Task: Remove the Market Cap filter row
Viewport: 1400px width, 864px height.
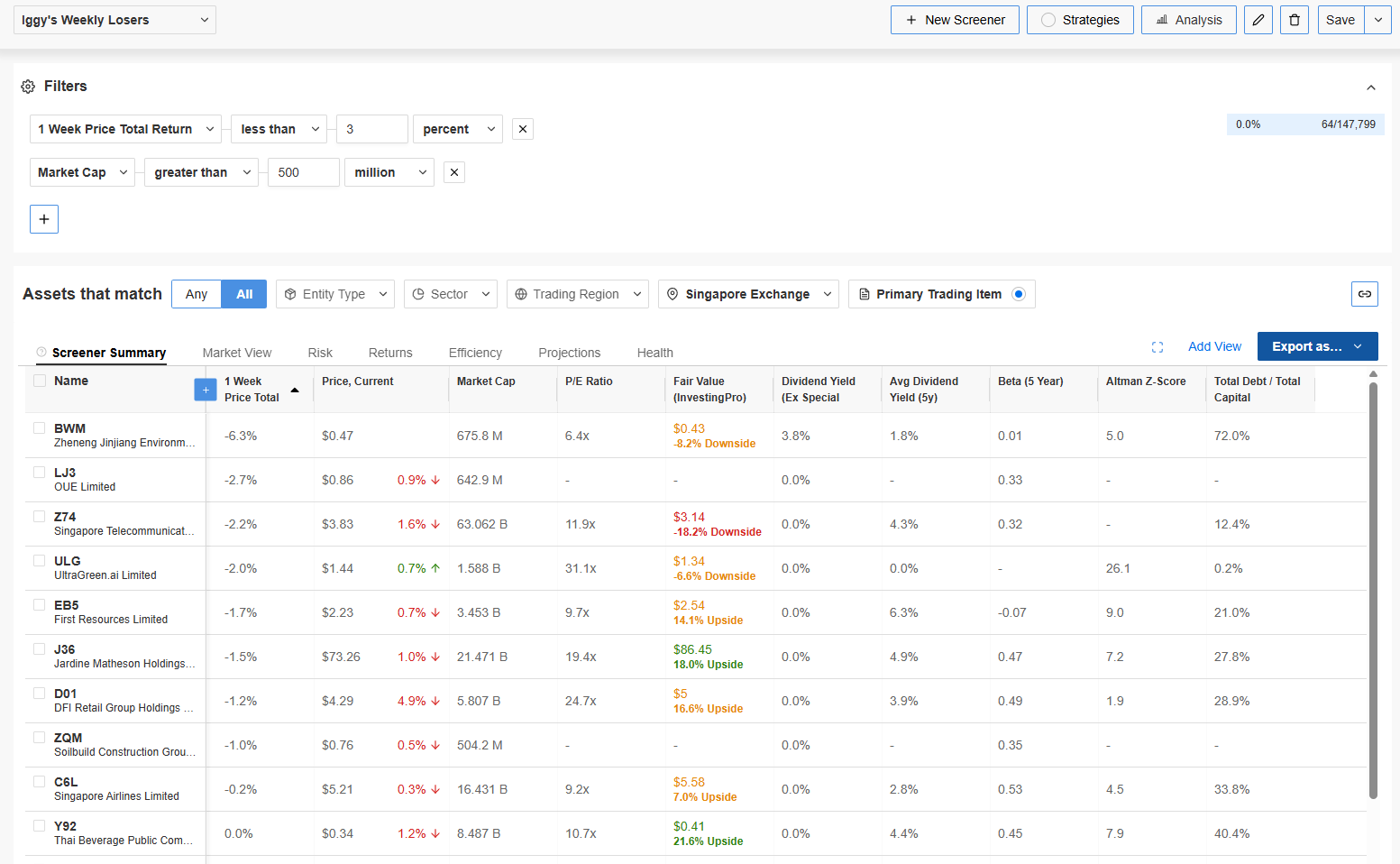Action: 454,172
